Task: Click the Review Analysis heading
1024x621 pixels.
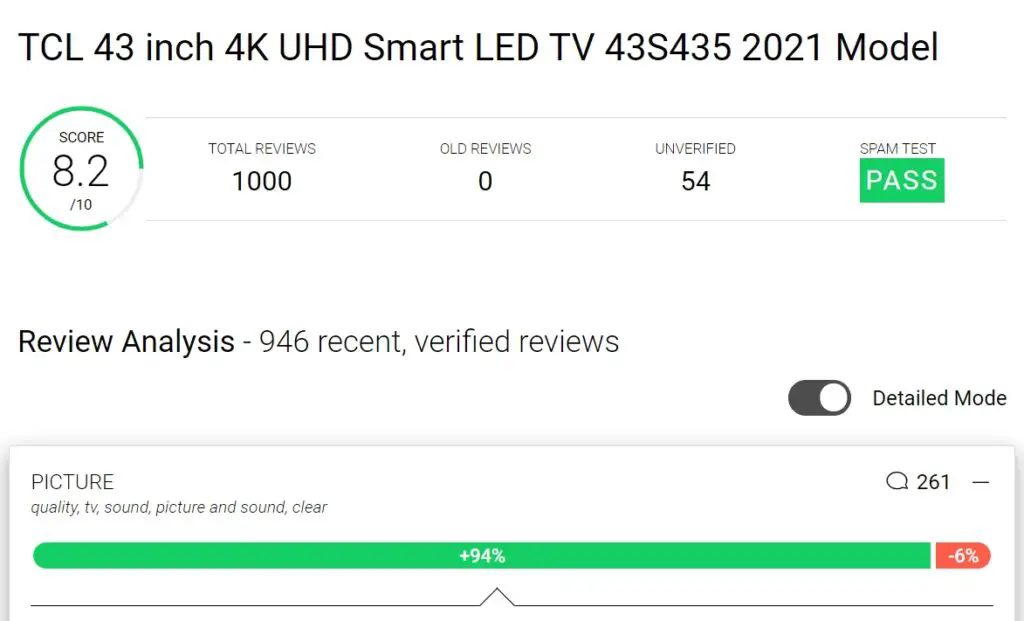Action: (126, 342)
